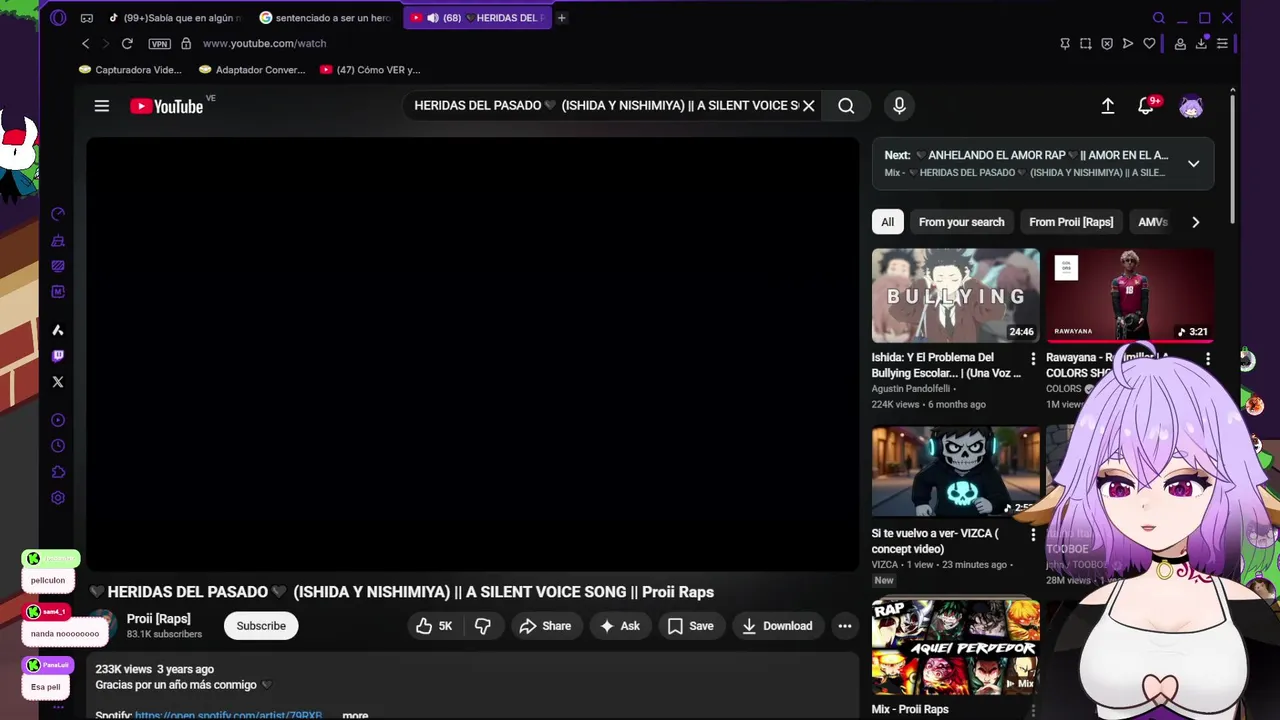The image size is (1280, 720).
Task: Take a snapshot with toolbar capture icon
Action: tap(1086, 44)
